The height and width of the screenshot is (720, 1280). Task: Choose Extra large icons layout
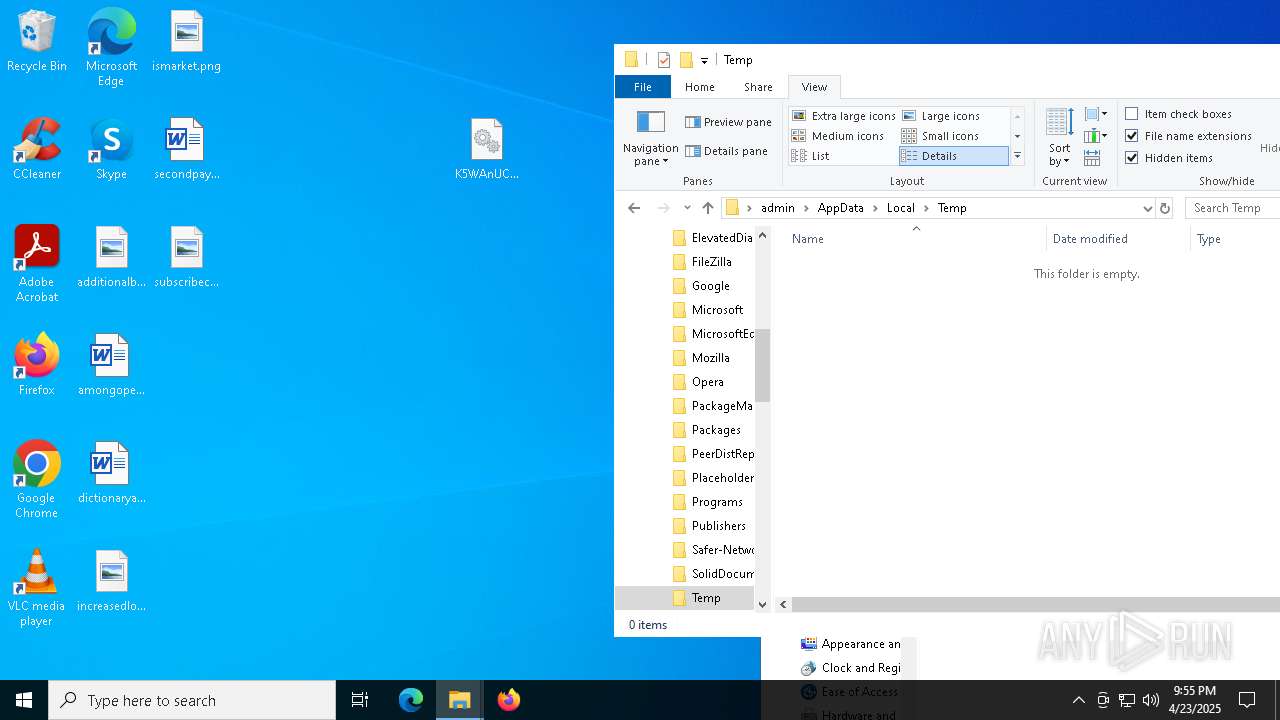coord(844,116)
